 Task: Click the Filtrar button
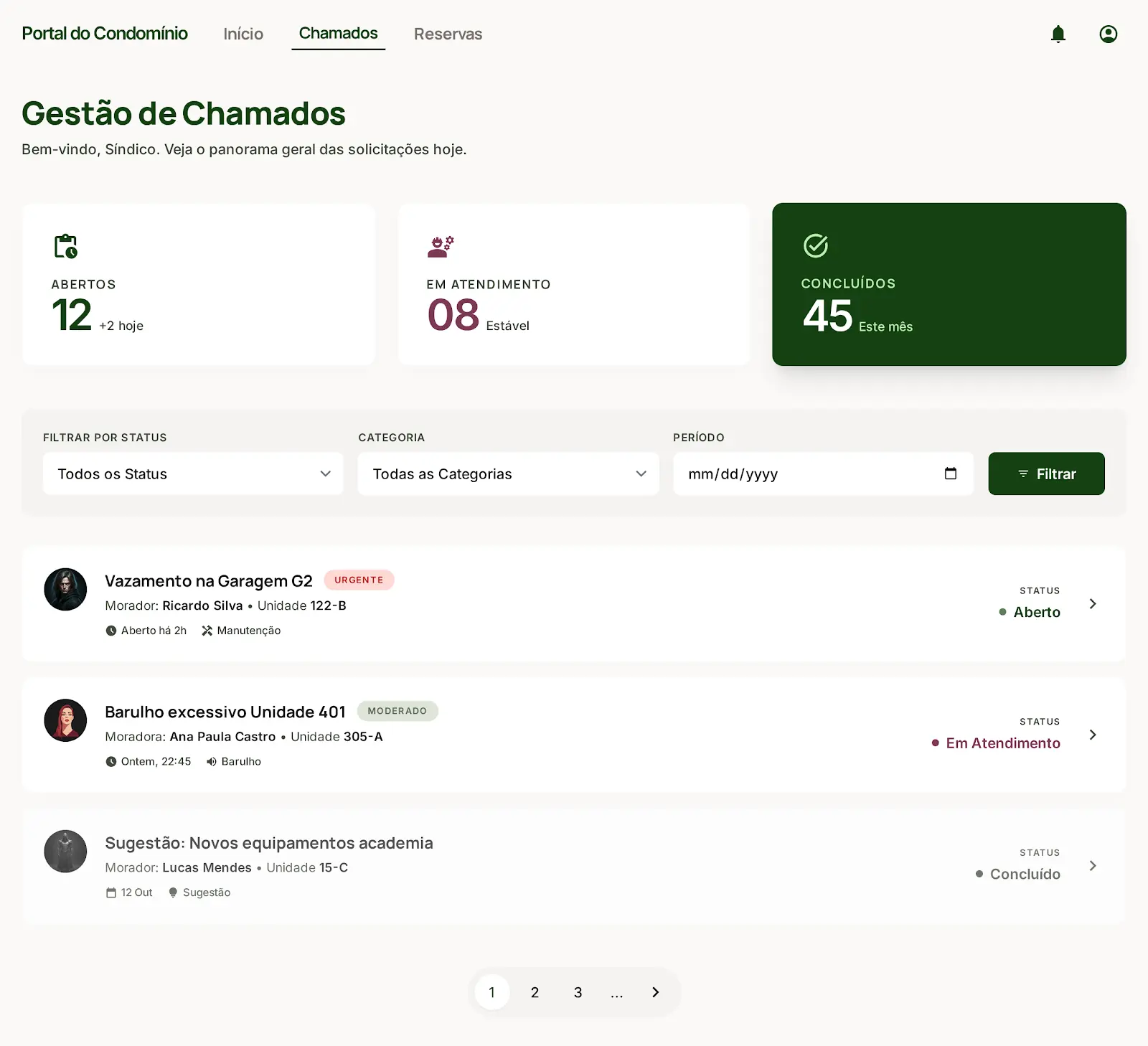[1046, 473]
